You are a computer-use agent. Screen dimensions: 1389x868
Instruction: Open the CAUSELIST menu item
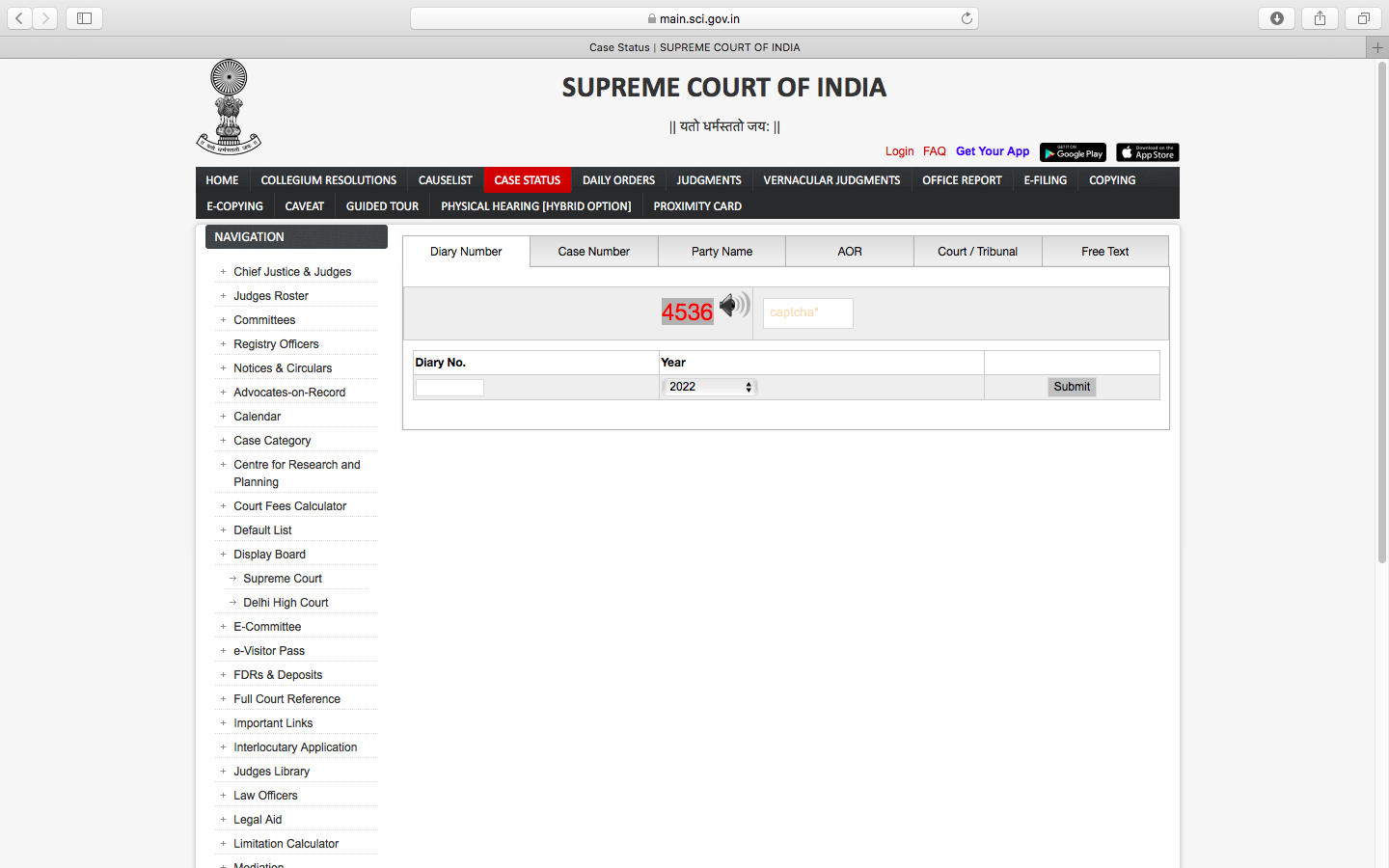pyautogui.click(x=446, y=180)
